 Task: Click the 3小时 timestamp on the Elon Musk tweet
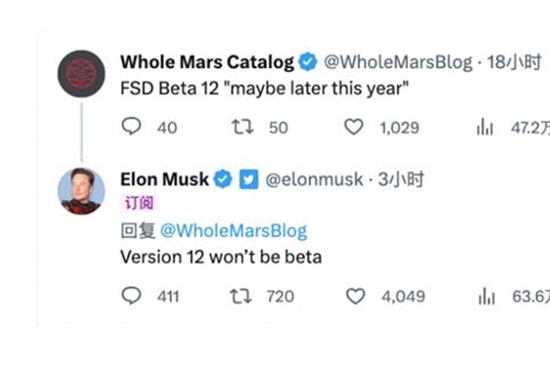[x=401, y=180]
